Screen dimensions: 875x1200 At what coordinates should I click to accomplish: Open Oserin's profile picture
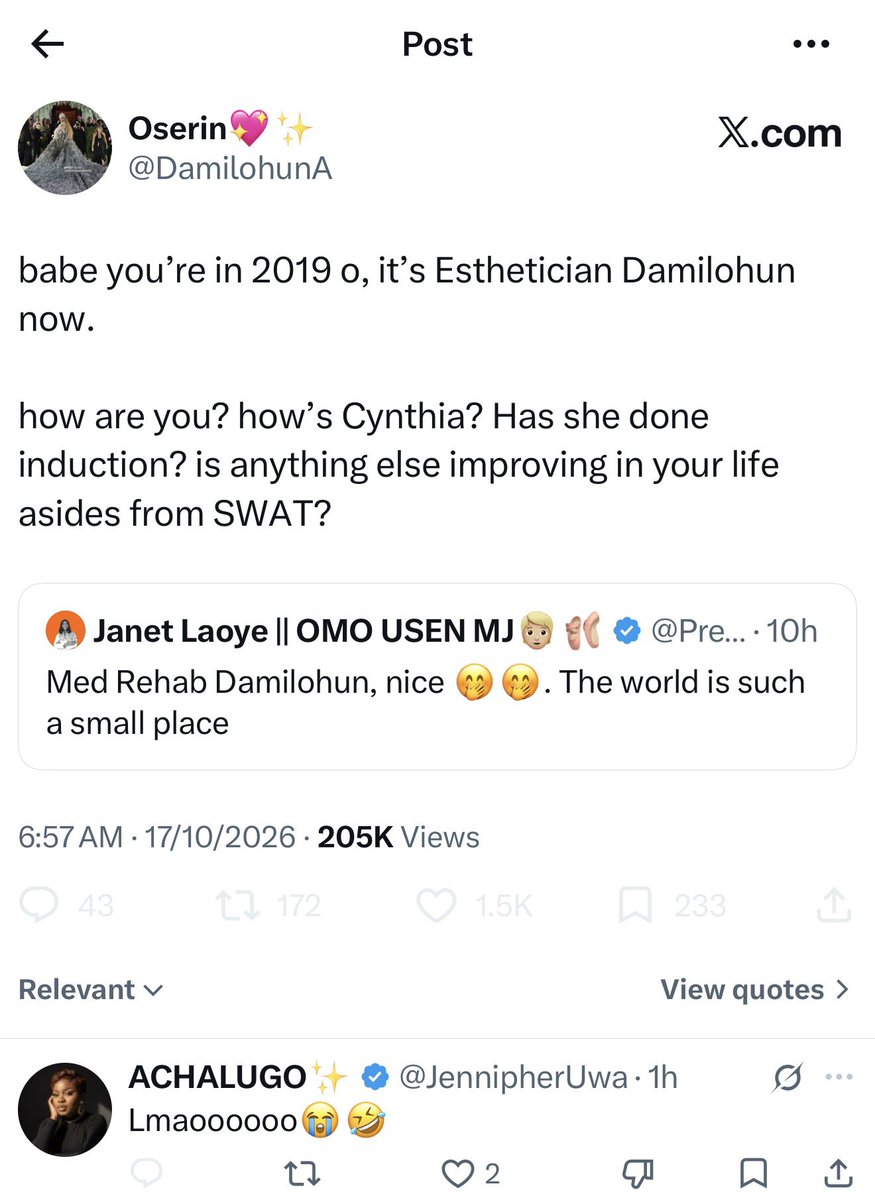click(x=65, y=148)
